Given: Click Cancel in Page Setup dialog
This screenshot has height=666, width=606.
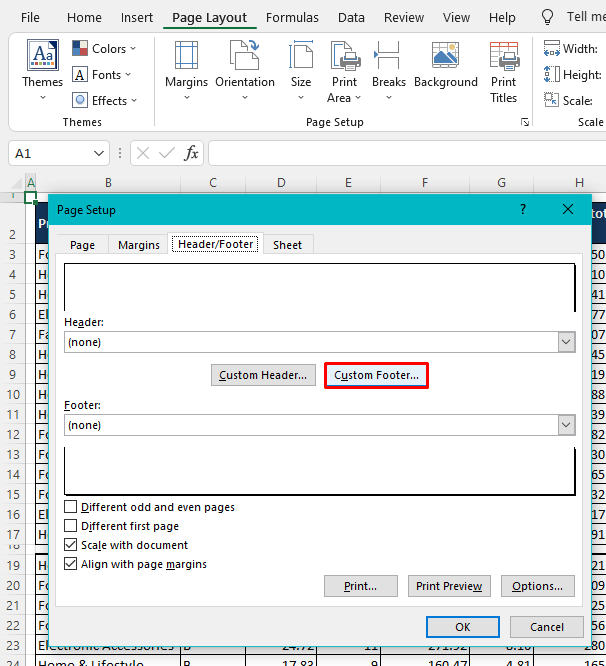Looking at the screenshot, I should 547,627.
